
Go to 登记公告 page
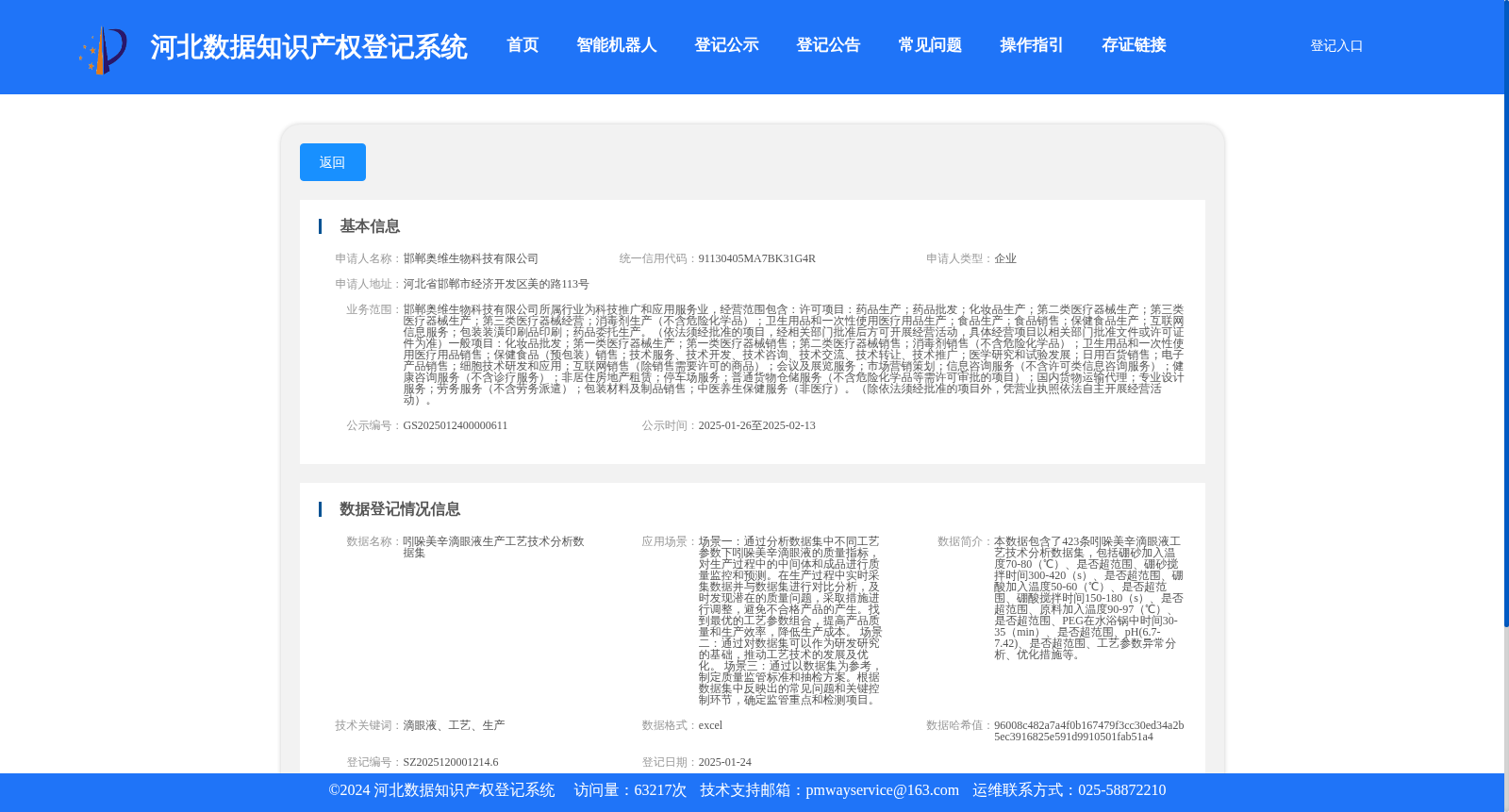[828, 45]
